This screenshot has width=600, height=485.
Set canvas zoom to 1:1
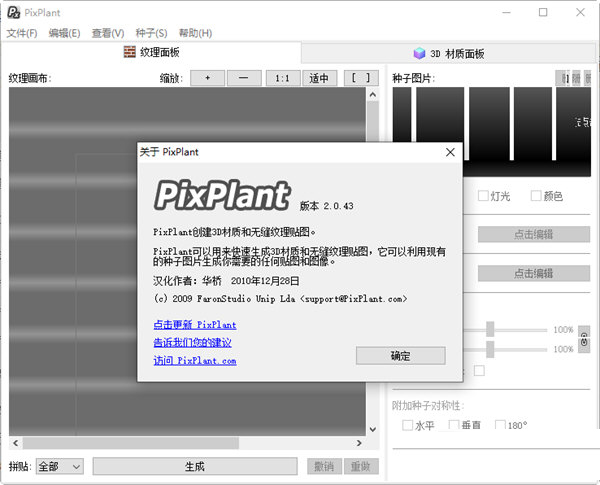click(282, 78)
